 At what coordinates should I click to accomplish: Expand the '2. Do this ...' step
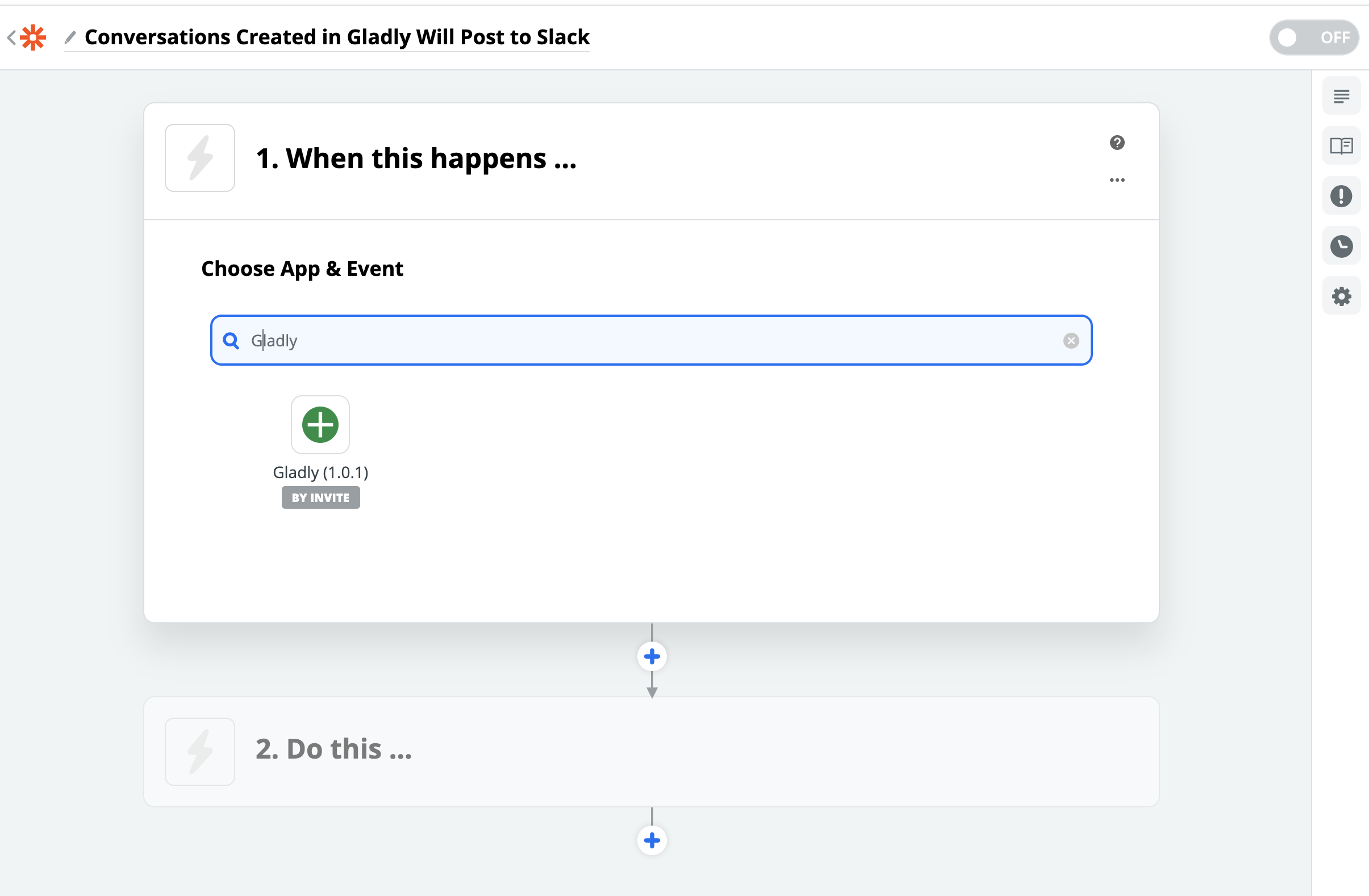click(651, 752)
